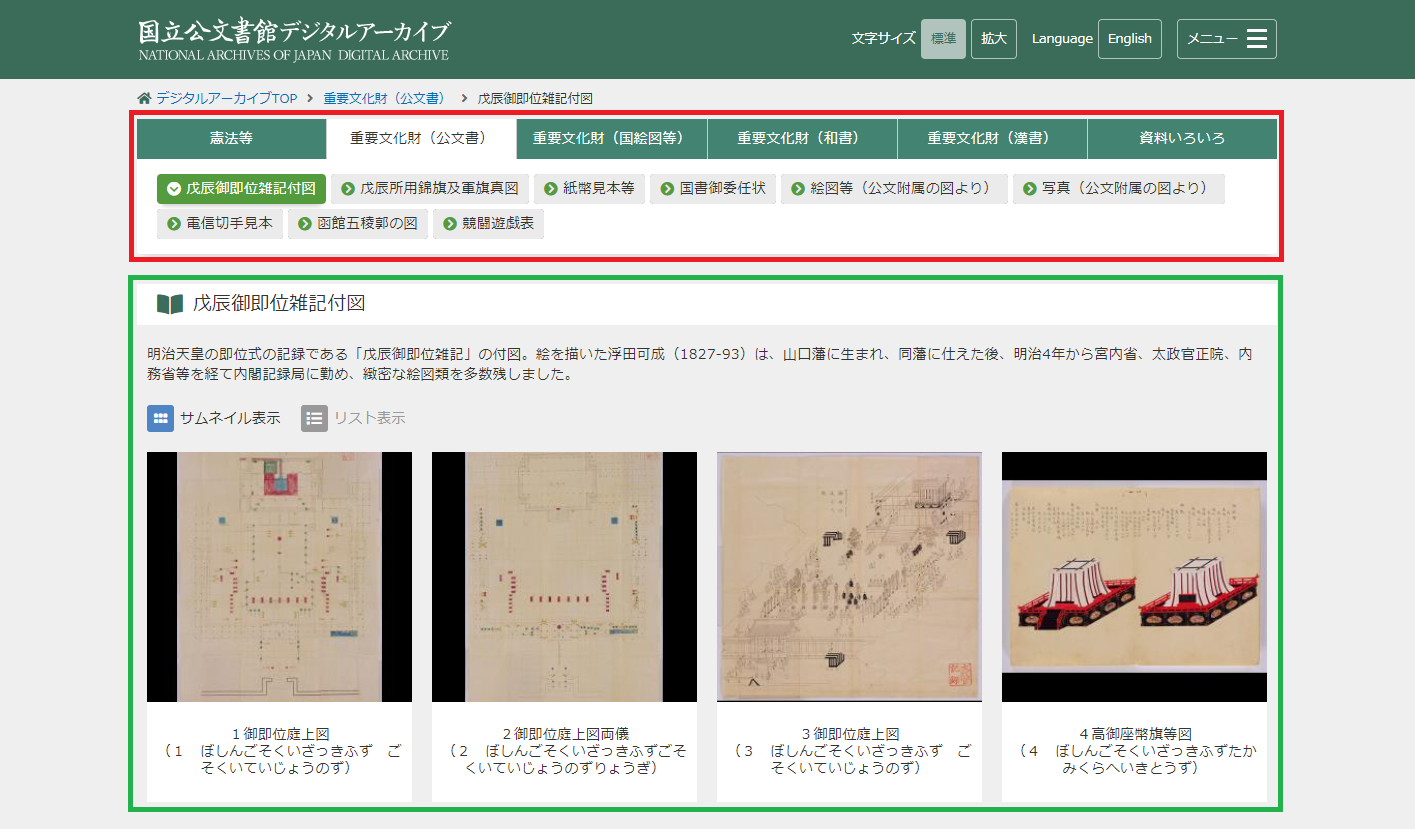Click the 文字サイズ label
The image size is (1415, 829).
click(883, 39)
